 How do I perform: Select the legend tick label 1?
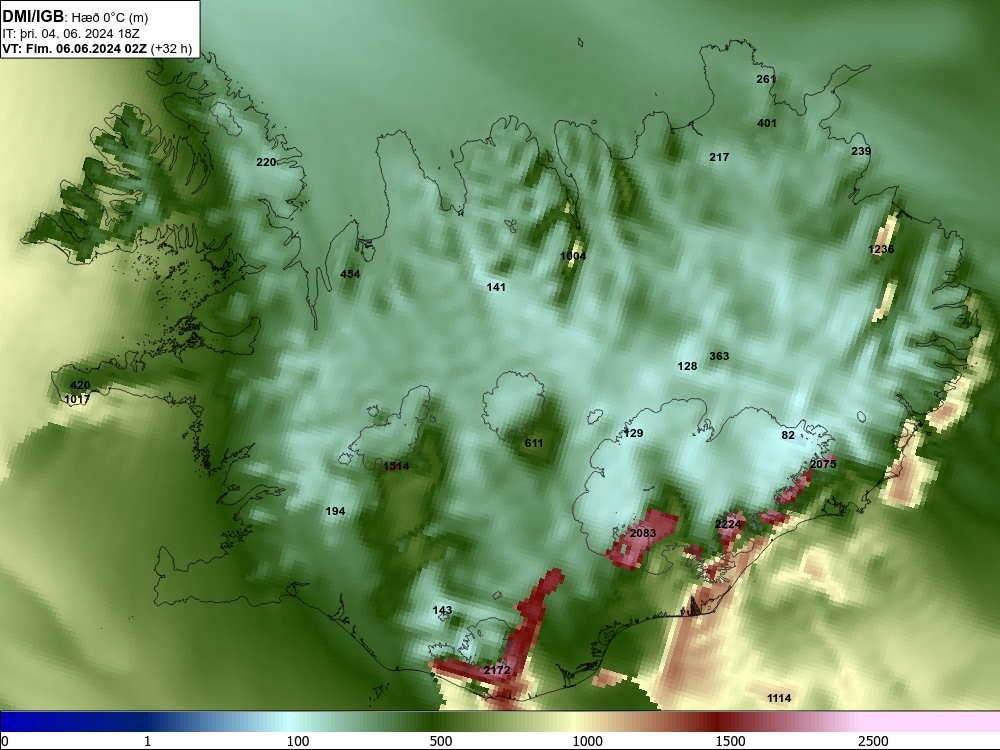click(x=147, y=741)
